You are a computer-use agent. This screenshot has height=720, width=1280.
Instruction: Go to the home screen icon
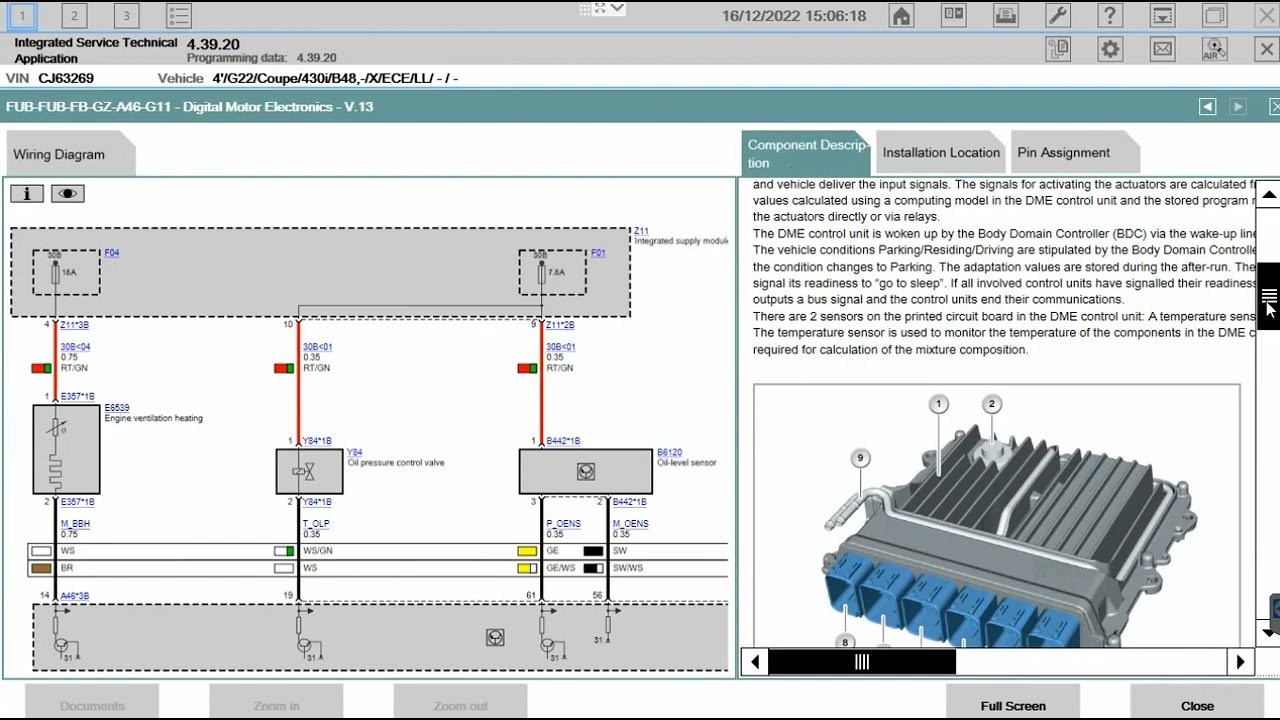click(901, 16)
